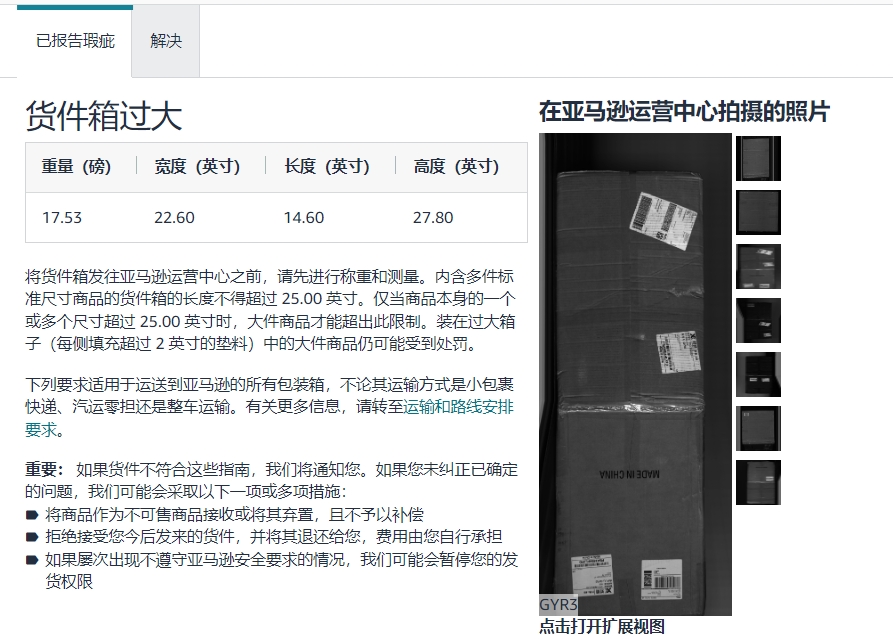Select the third photo thumbnail
This screenshot has height=639, width=893.
pyautogui.click(x=757, y=265)
